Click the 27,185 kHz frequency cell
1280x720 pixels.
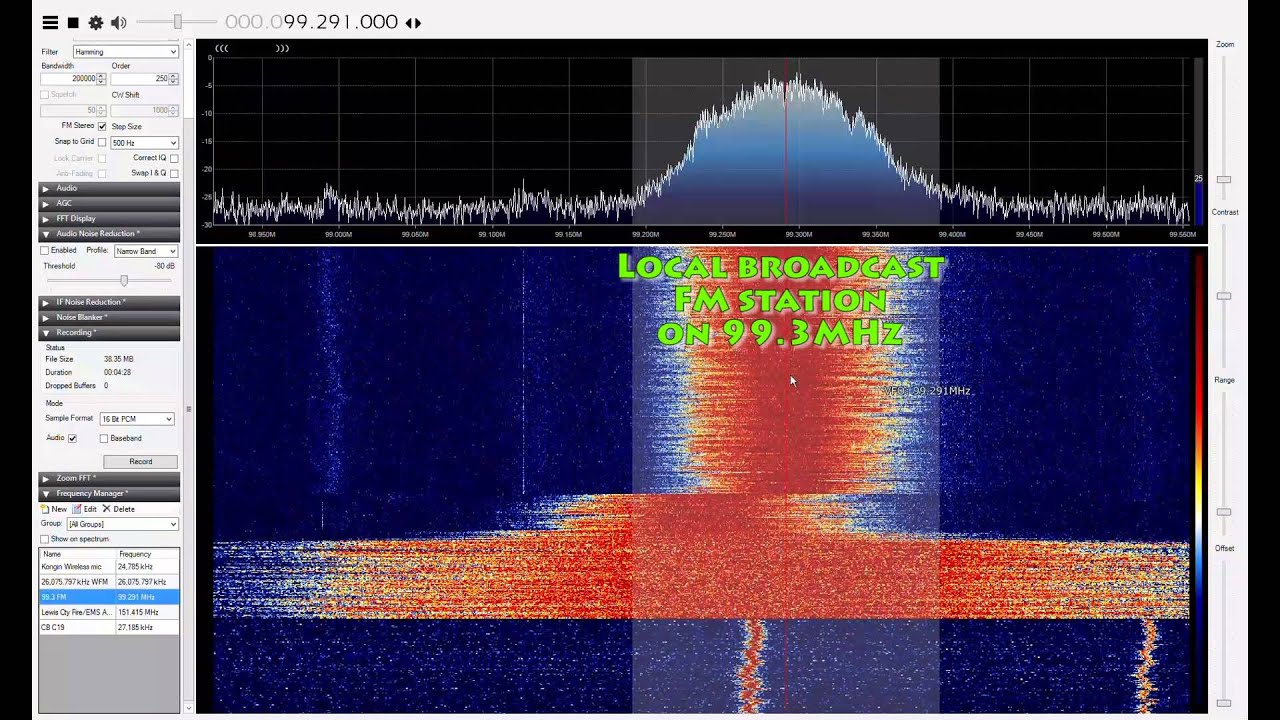pos(148,627)
